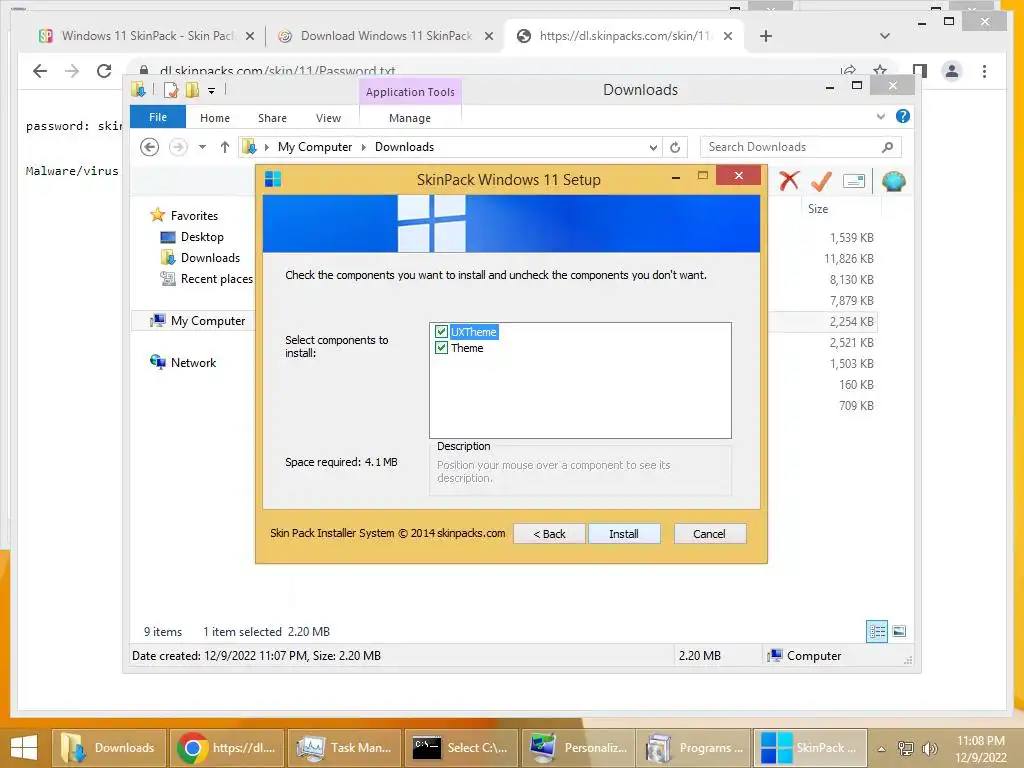Open recent locations dropdown in Explorer
Image resolution: width=1024 pixels, height=768 pixels.
tap(202, 147)
